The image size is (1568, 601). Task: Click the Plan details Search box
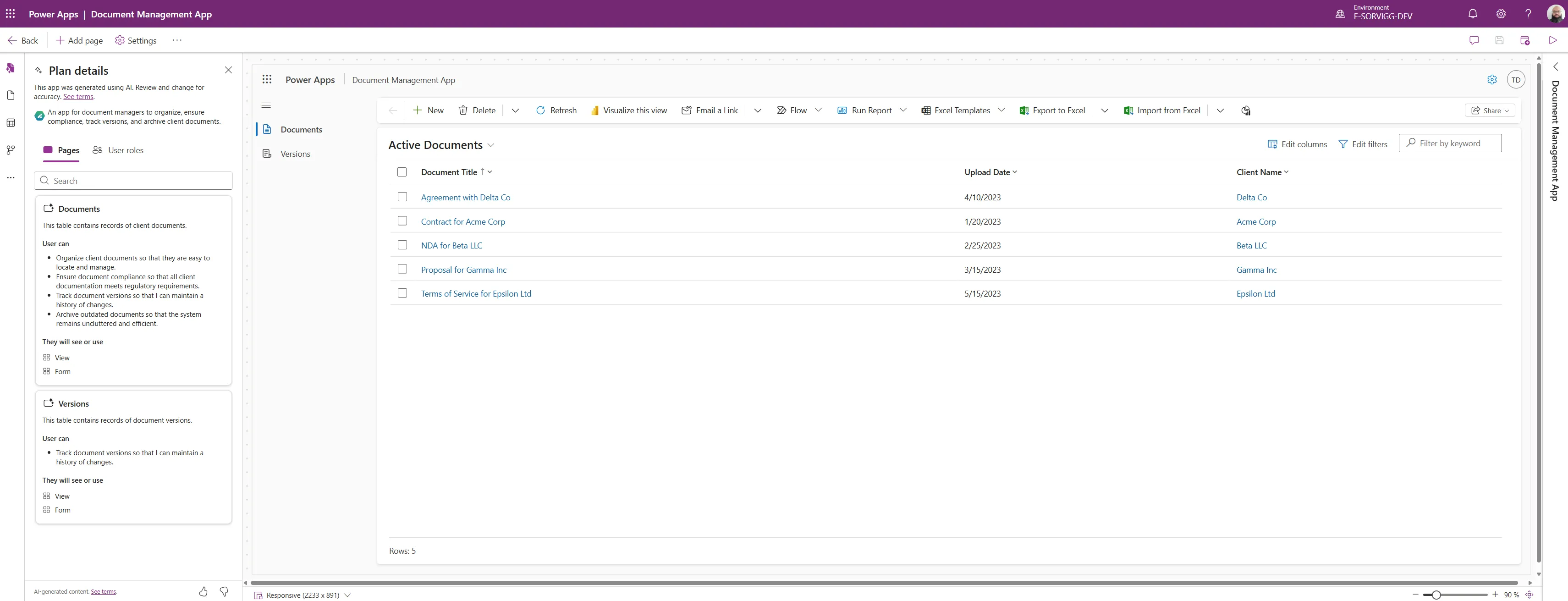pyautogui.click(x=134, y=181)
